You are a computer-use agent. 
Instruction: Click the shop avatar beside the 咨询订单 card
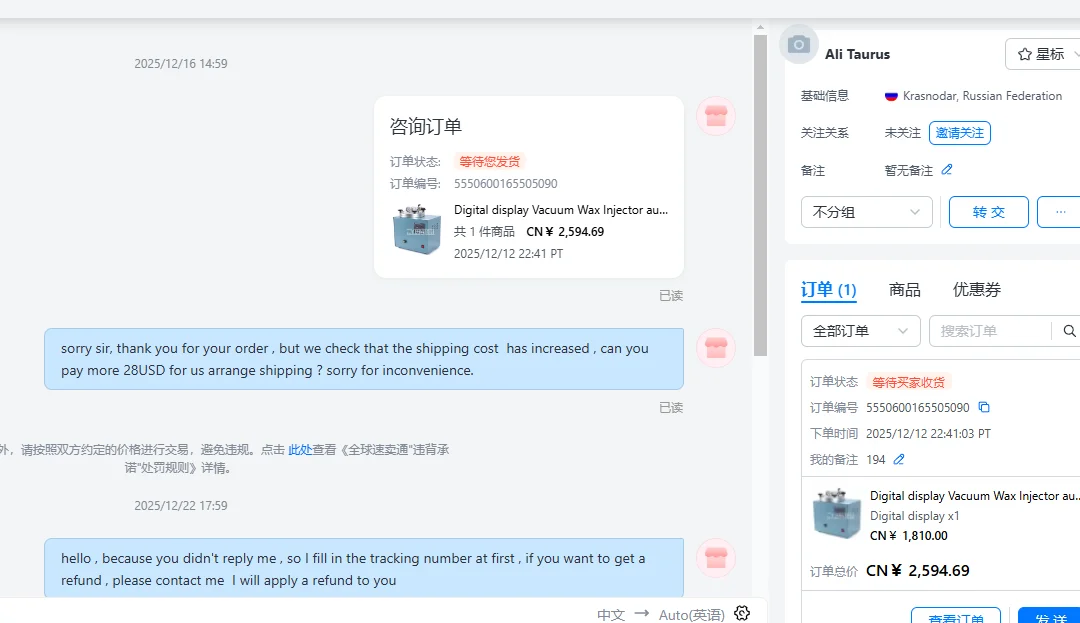[x=716, y=116]
